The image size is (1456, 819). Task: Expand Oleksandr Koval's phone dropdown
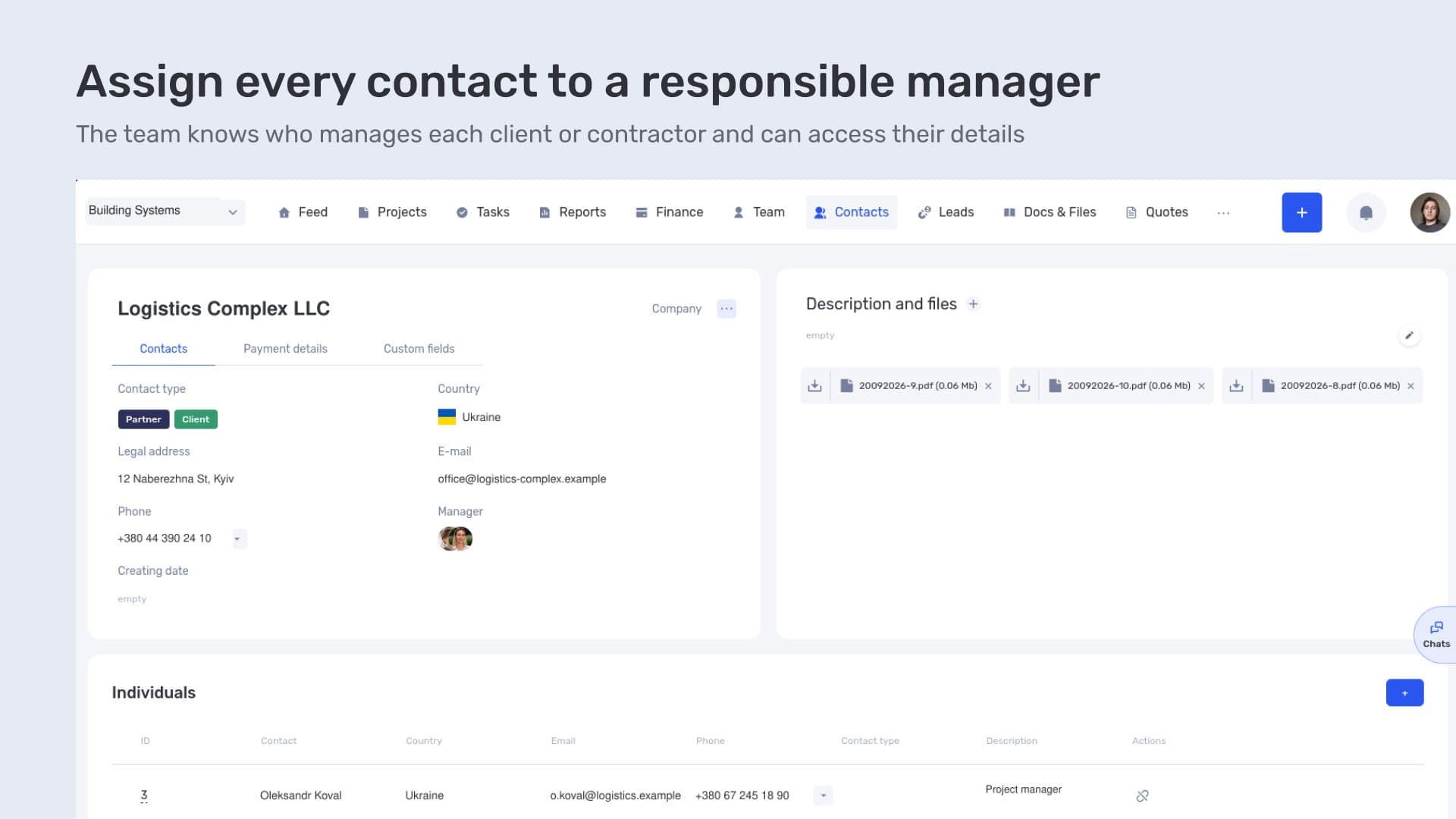823,795
